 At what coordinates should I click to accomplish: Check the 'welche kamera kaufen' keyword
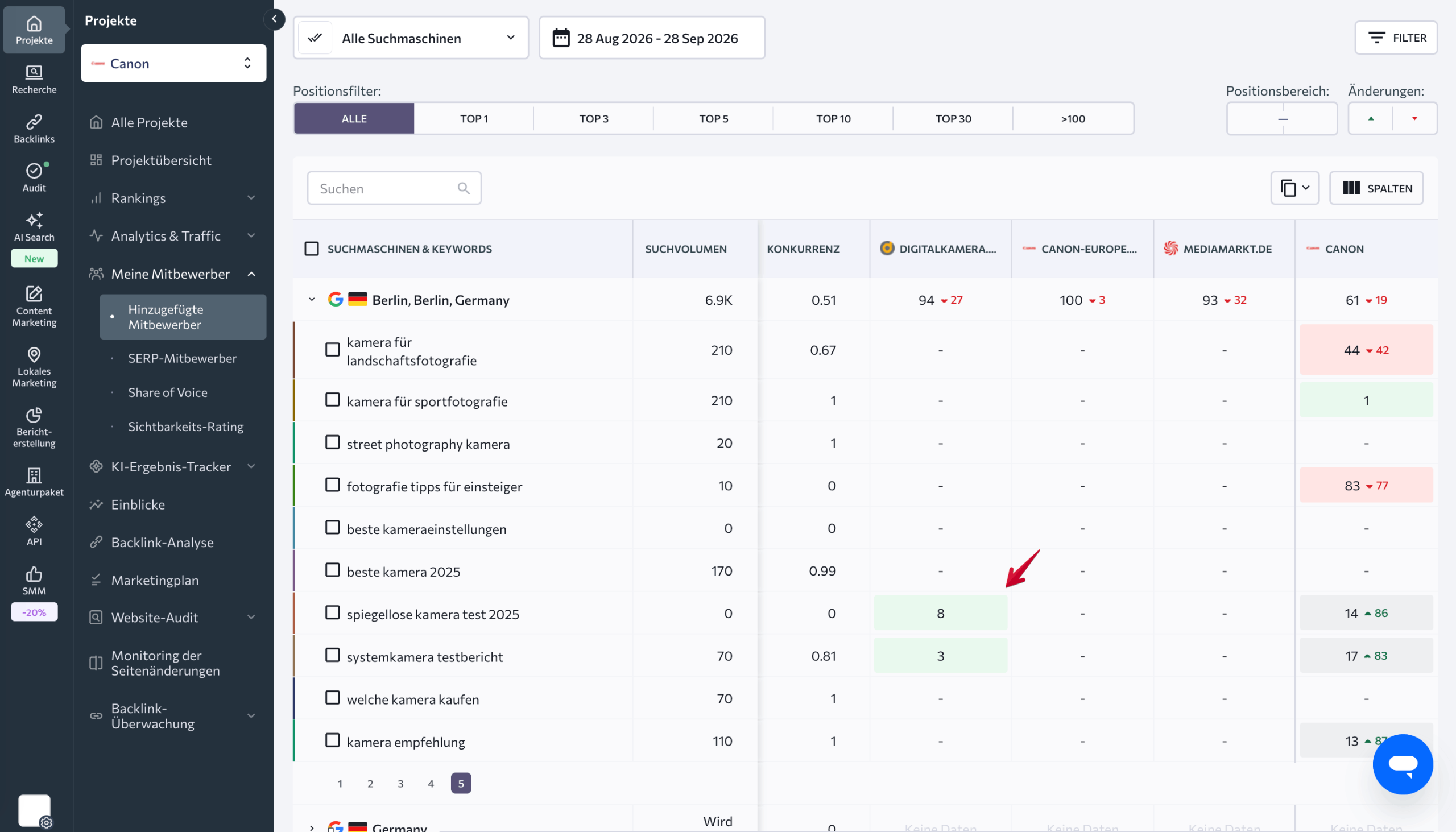tap(332, 698)
